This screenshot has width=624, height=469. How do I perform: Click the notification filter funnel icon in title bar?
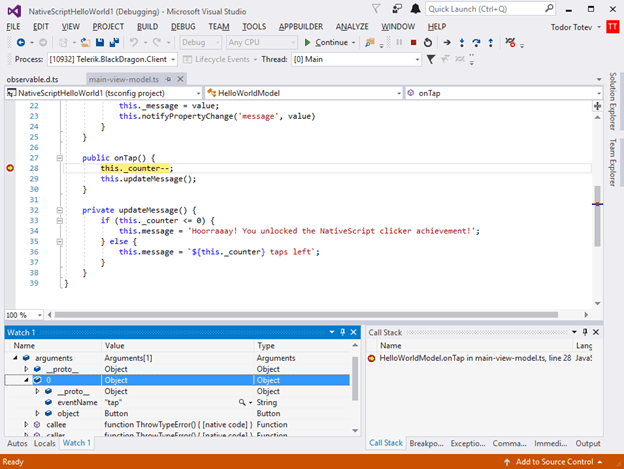coord(376,9)
